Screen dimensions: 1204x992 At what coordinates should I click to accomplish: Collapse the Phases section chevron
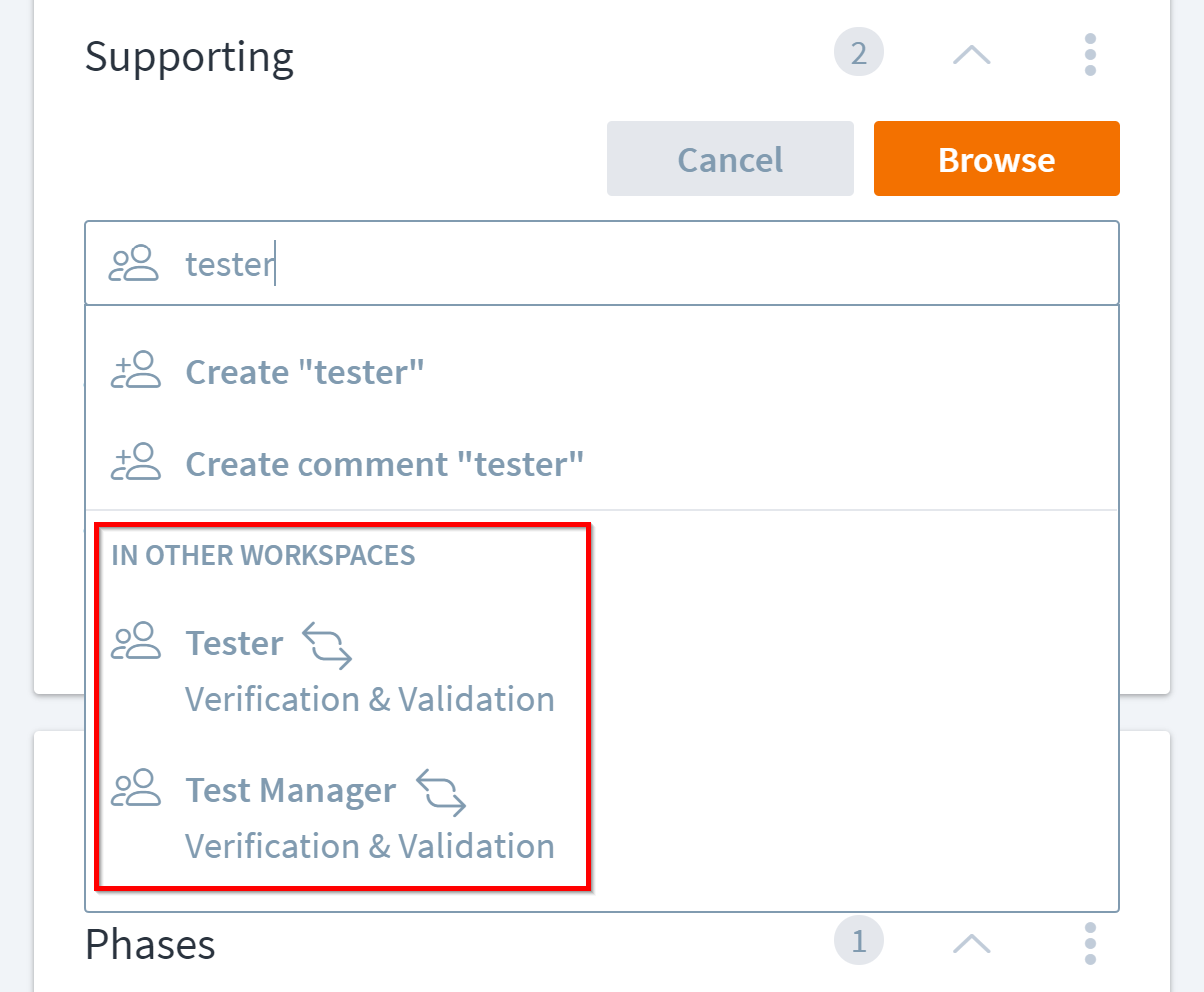pyautogui.click(x=971, y=942)
